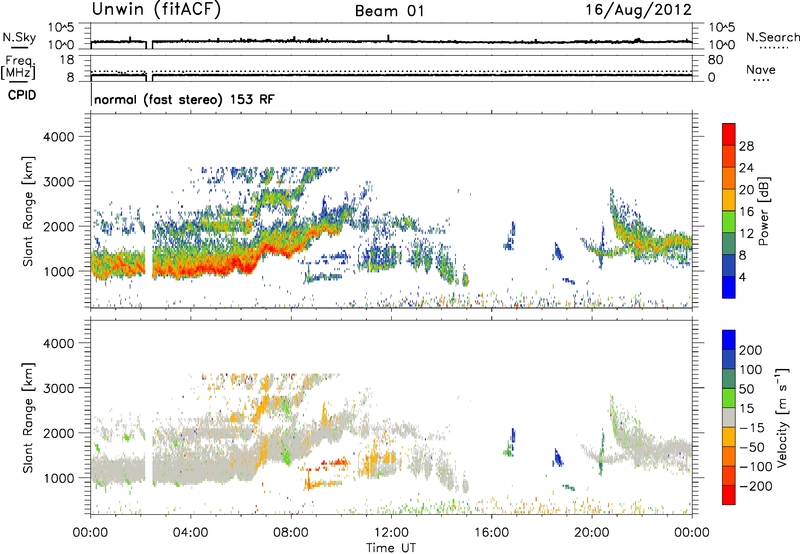
Task: Select the light green segment of Velocity colorbar
Action: click(729, 398)
